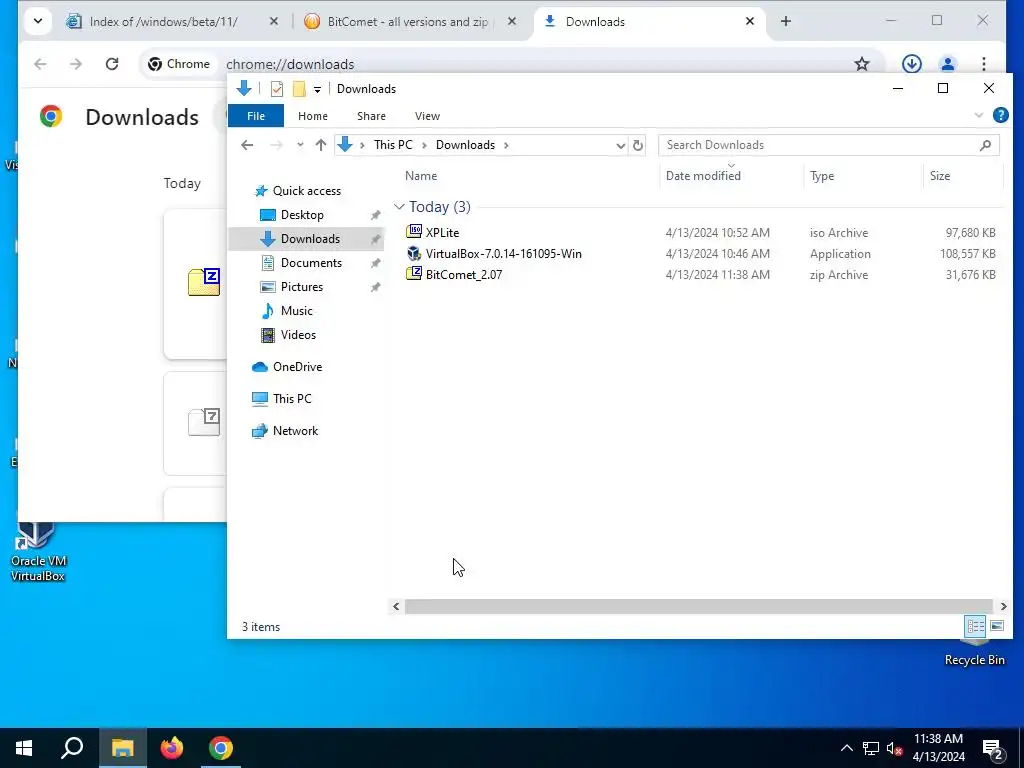Go back in File Explorer

tap(247, 145)
